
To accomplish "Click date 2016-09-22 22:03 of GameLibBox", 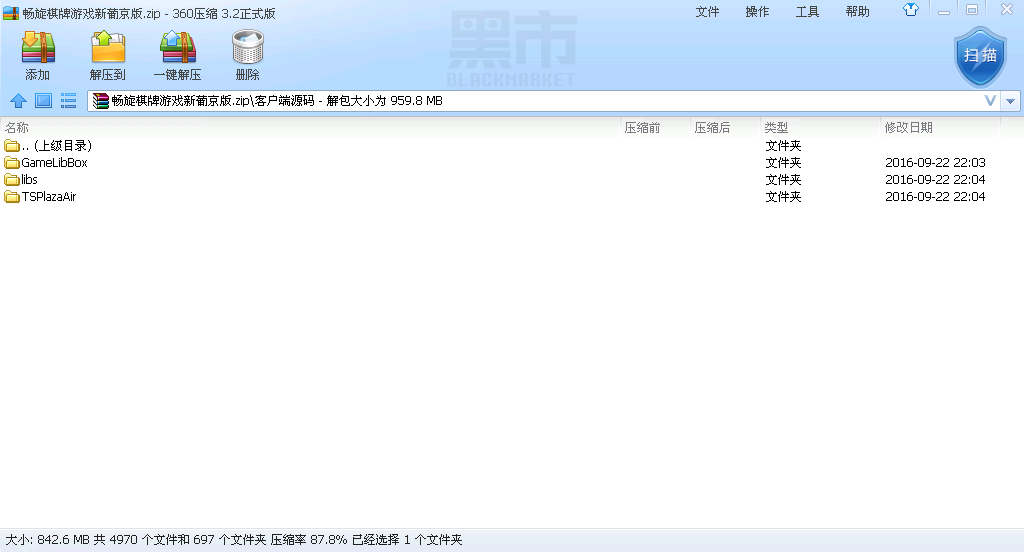I will [x=935, y=163].
